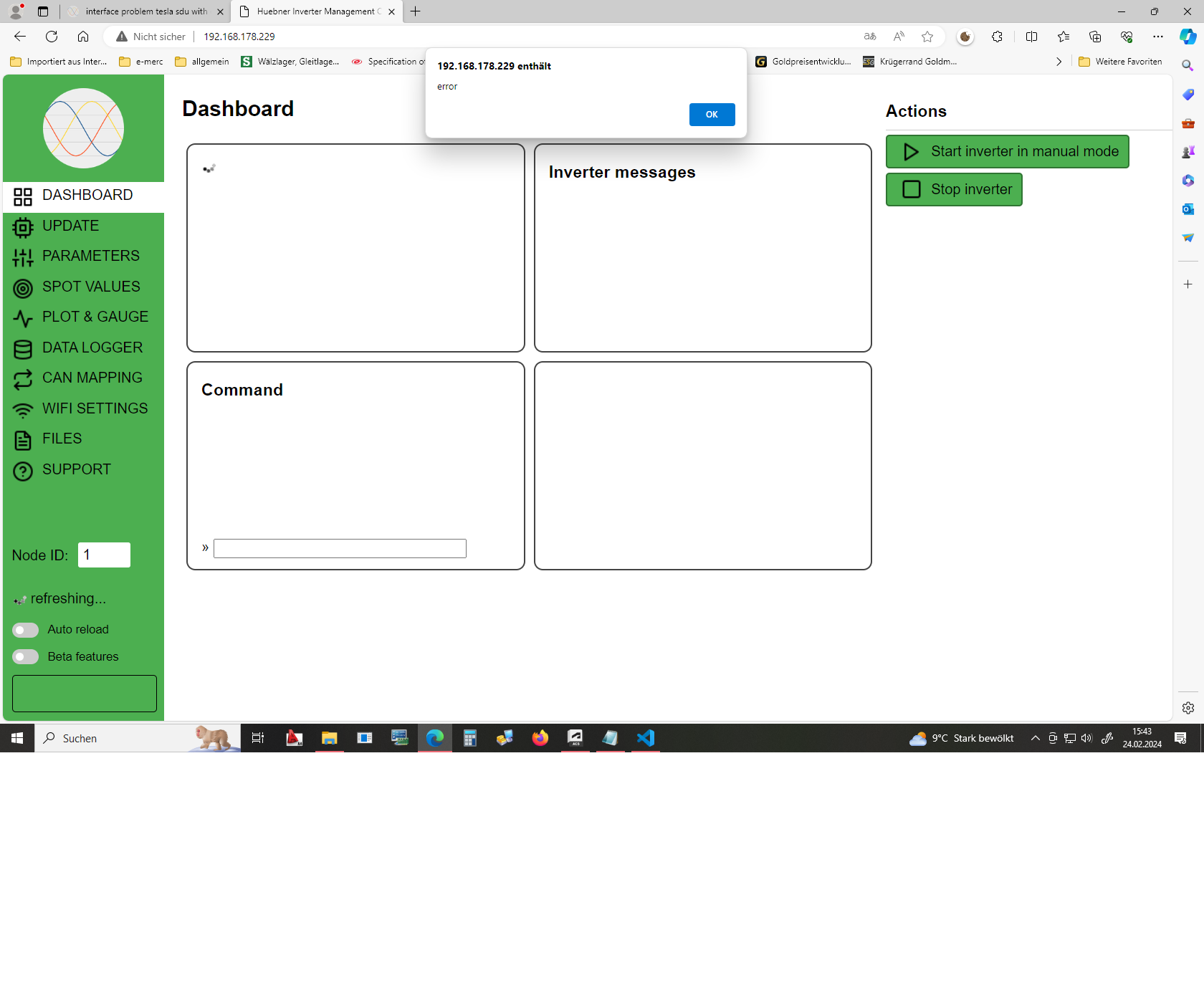The width and height of the screenshot is (1204, 1006).
Task: Focus the Command input field
Action: pos(340,549)
